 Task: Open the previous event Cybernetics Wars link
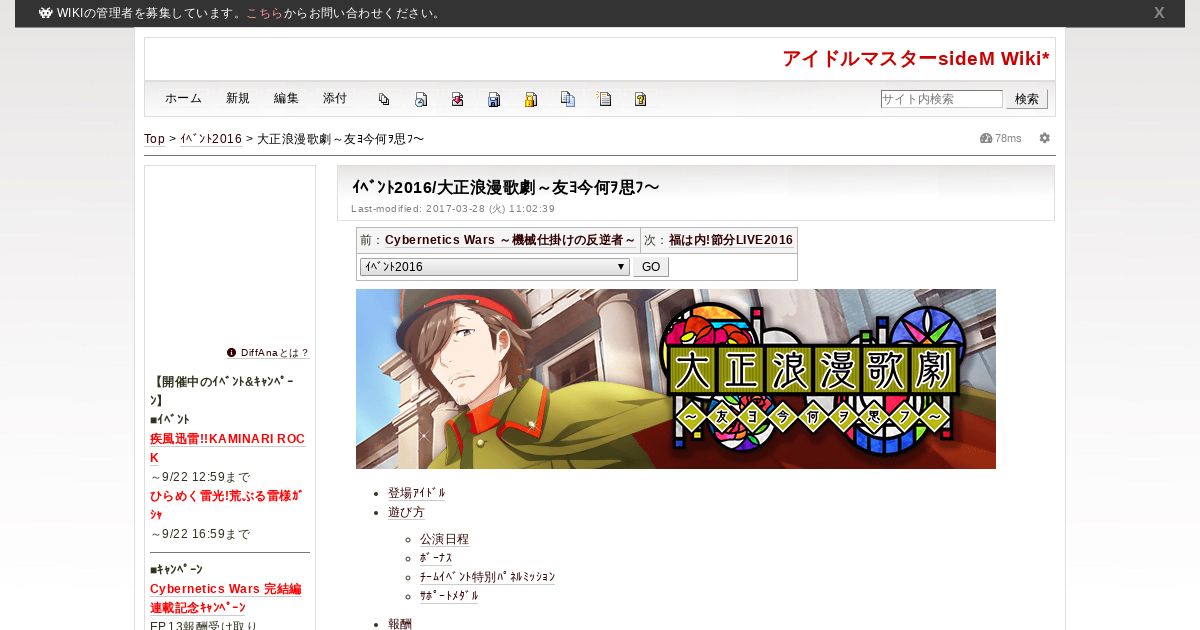(x=510, y=240)
